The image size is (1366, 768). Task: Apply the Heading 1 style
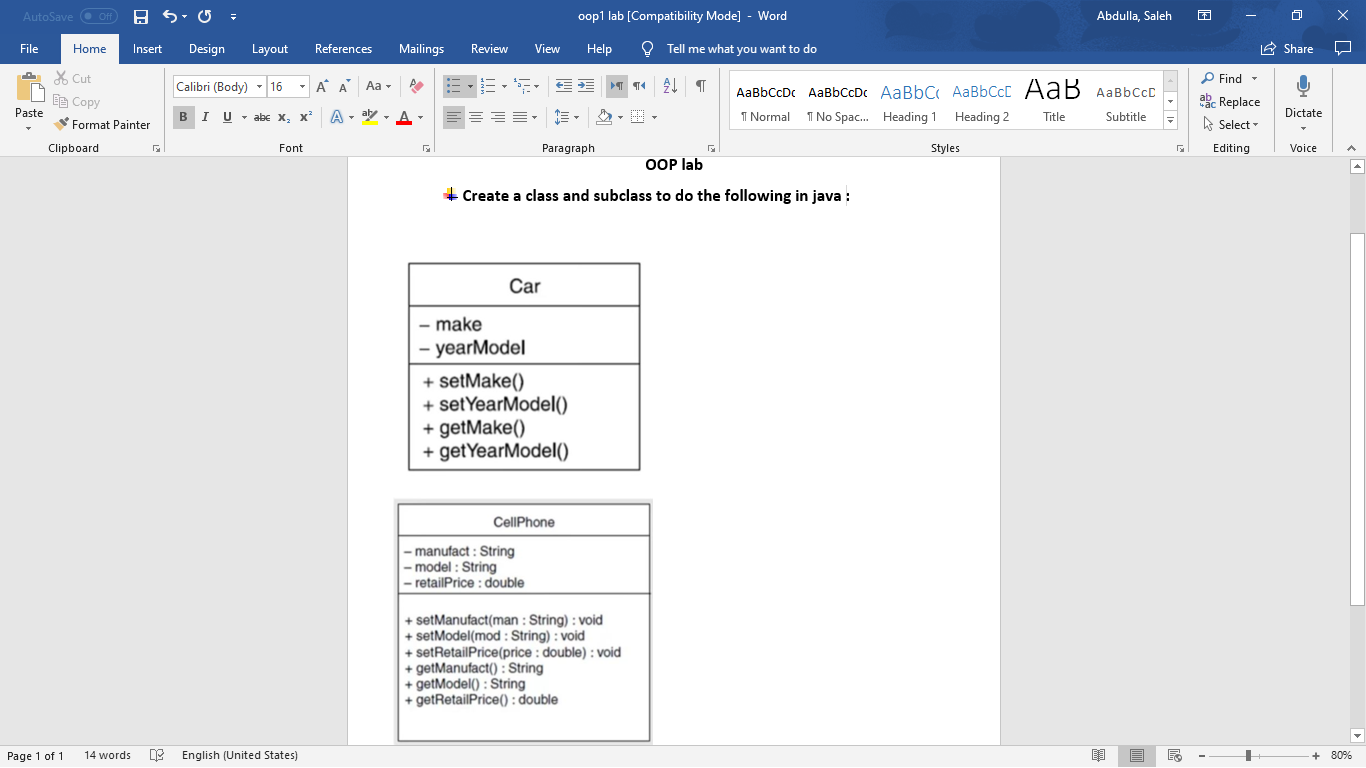(x=909, y=100)
